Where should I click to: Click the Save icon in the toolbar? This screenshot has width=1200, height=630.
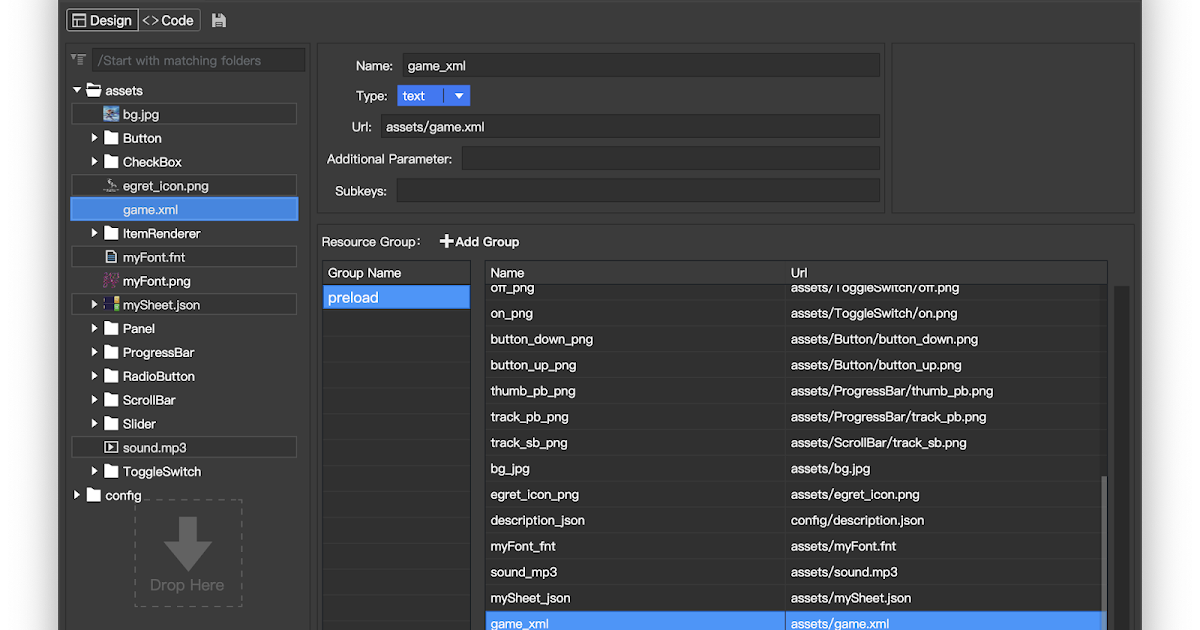pyautogui.click(x=218, y=20)
